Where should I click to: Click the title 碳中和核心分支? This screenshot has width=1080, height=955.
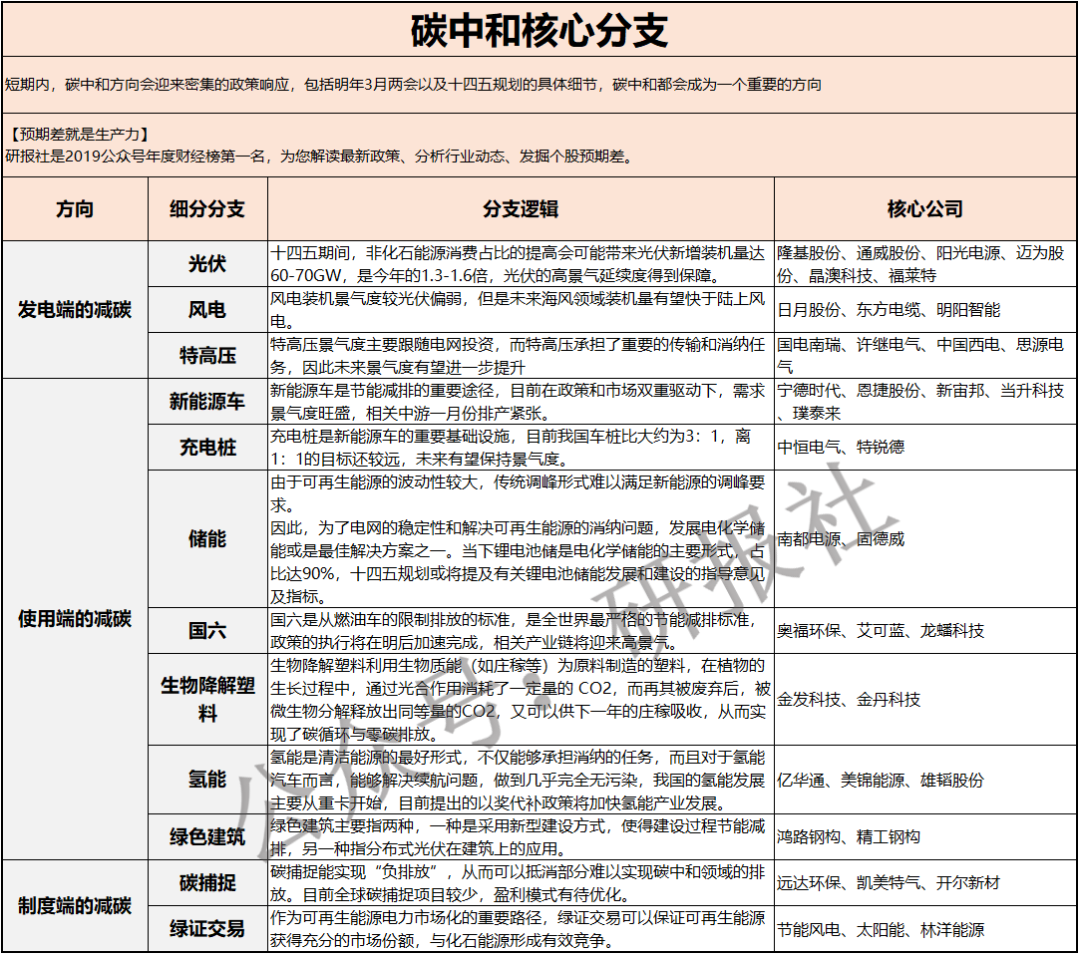(539, 30)
